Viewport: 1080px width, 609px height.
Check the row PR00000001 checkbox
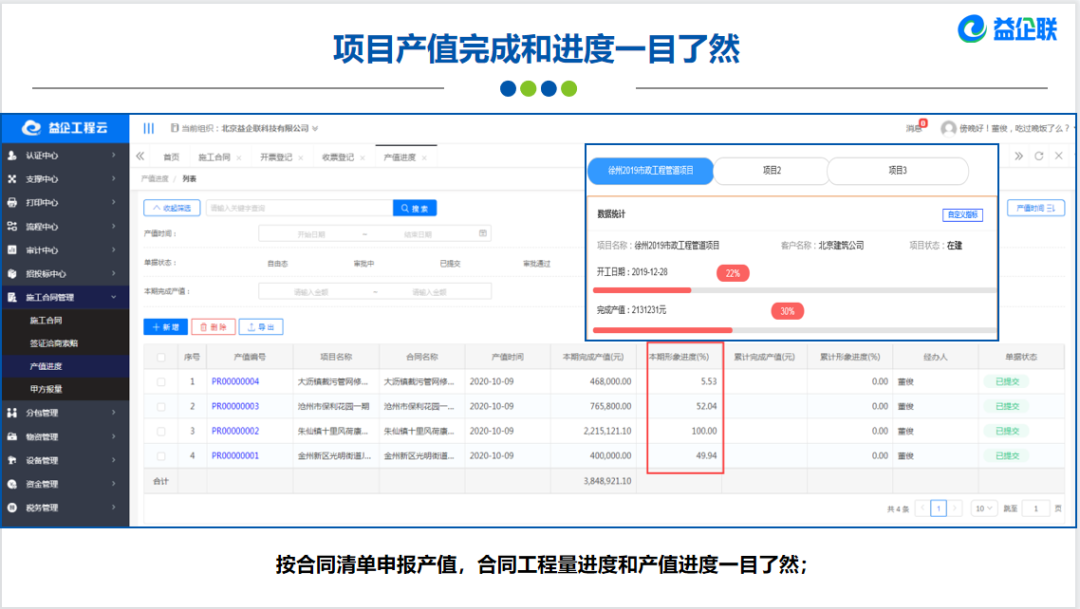pyautogui.click(x=161, y=456)
